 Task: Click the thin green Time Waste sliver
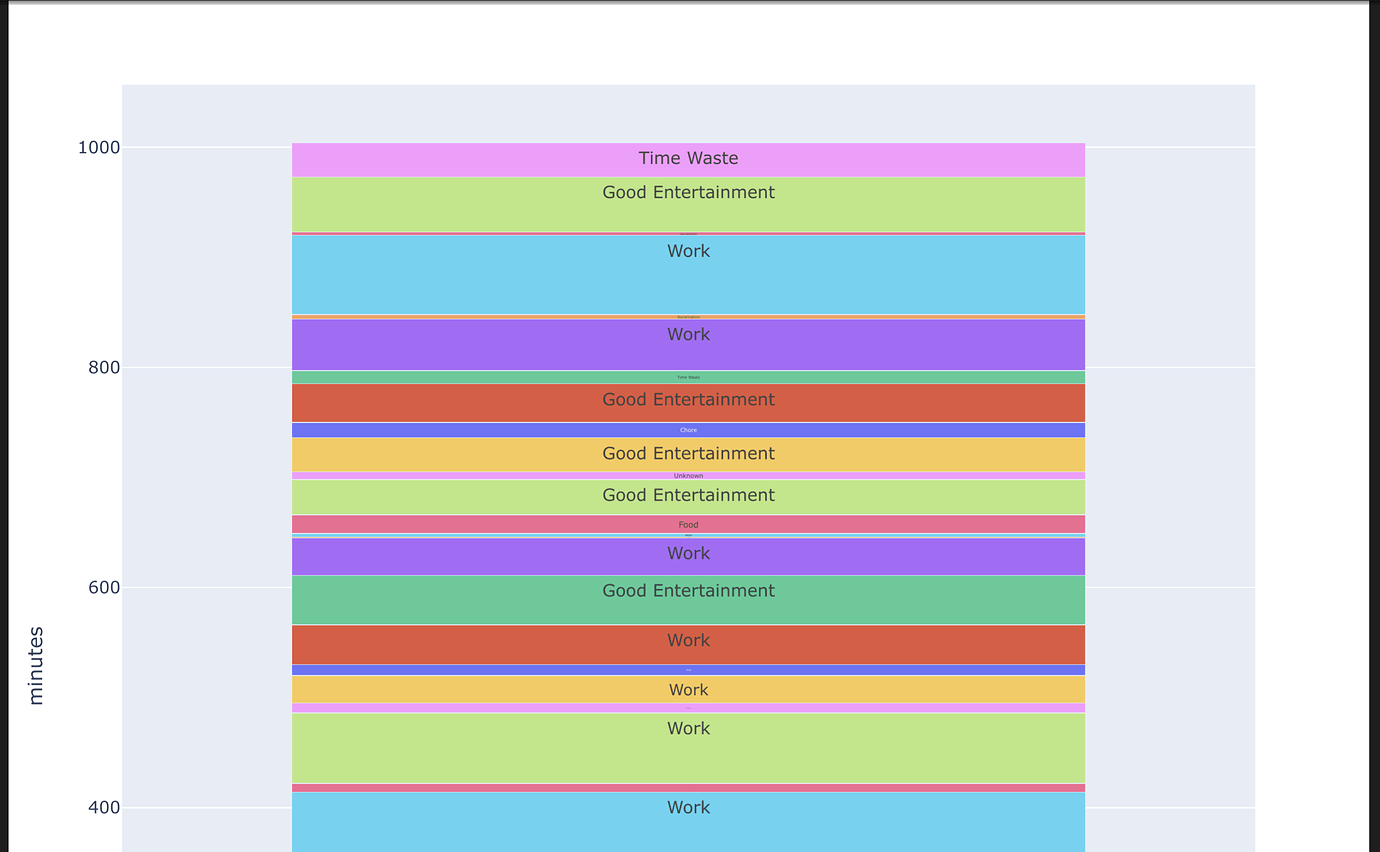[688, 377]
